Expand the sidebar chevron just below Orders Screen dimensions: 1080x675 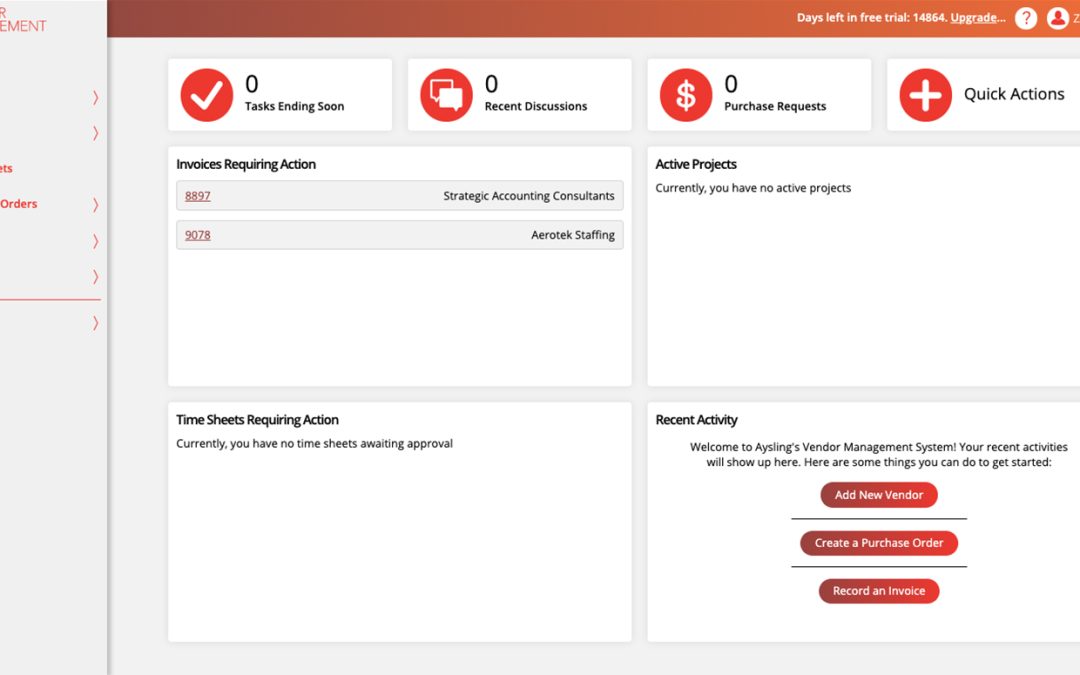coord(96,241)
